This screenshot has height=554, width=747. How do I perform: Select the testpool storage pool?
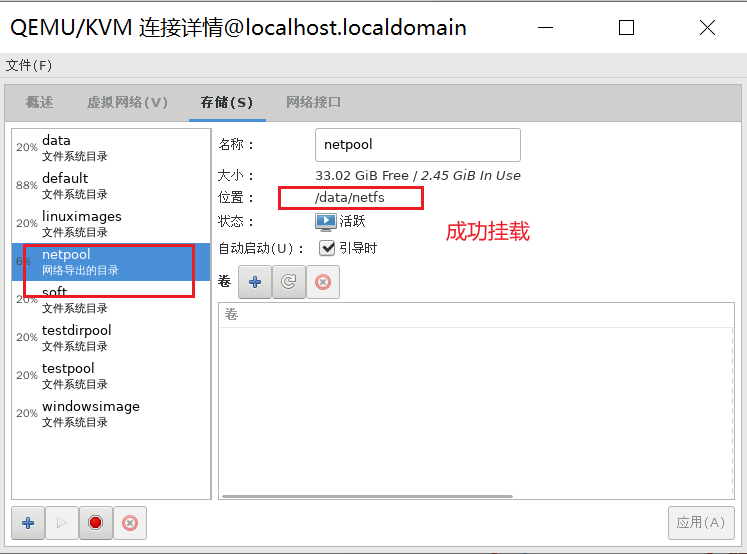pos(111,376)
